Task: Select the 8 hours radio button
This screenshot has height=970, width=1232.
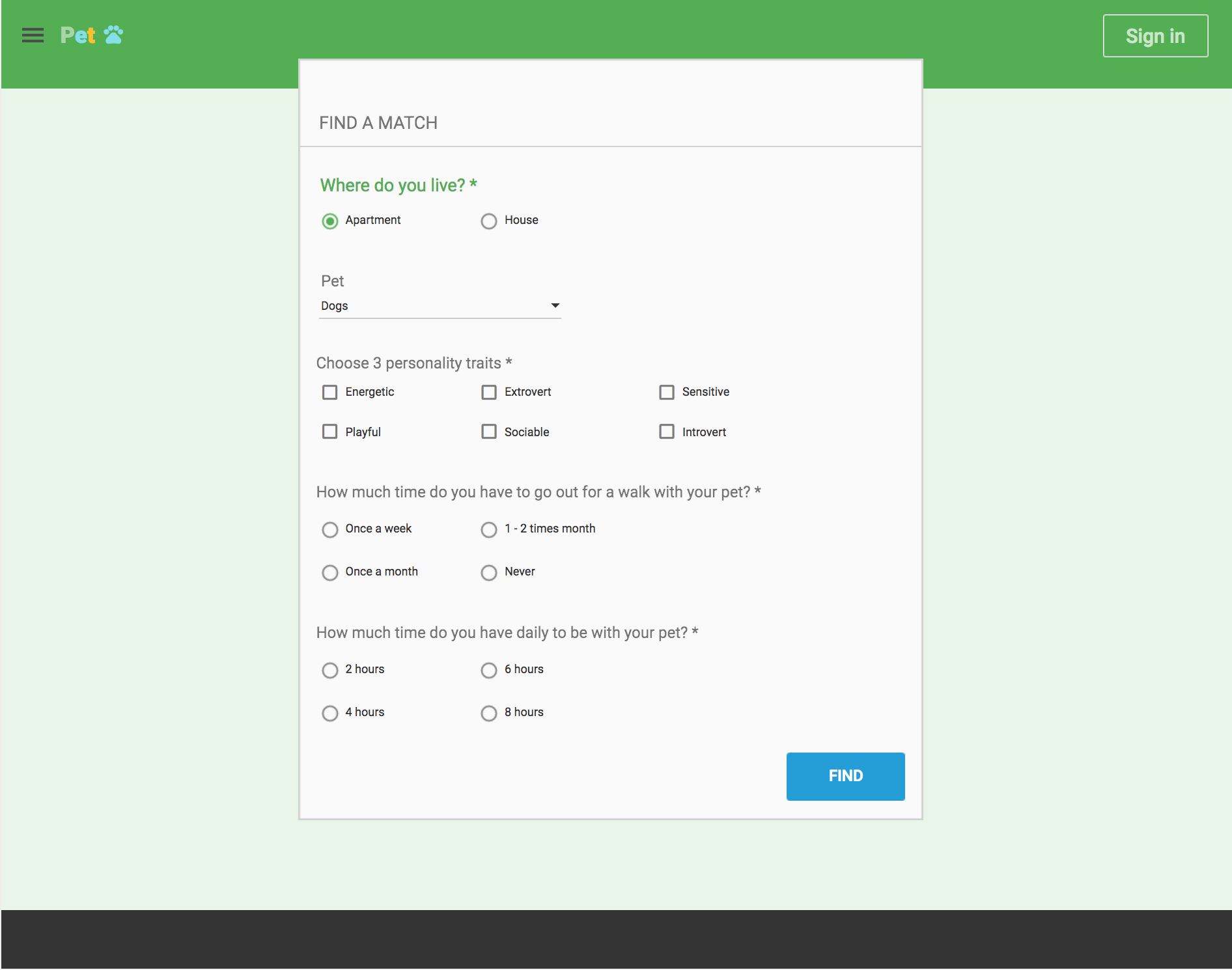Action: click(x=489, y=714)
